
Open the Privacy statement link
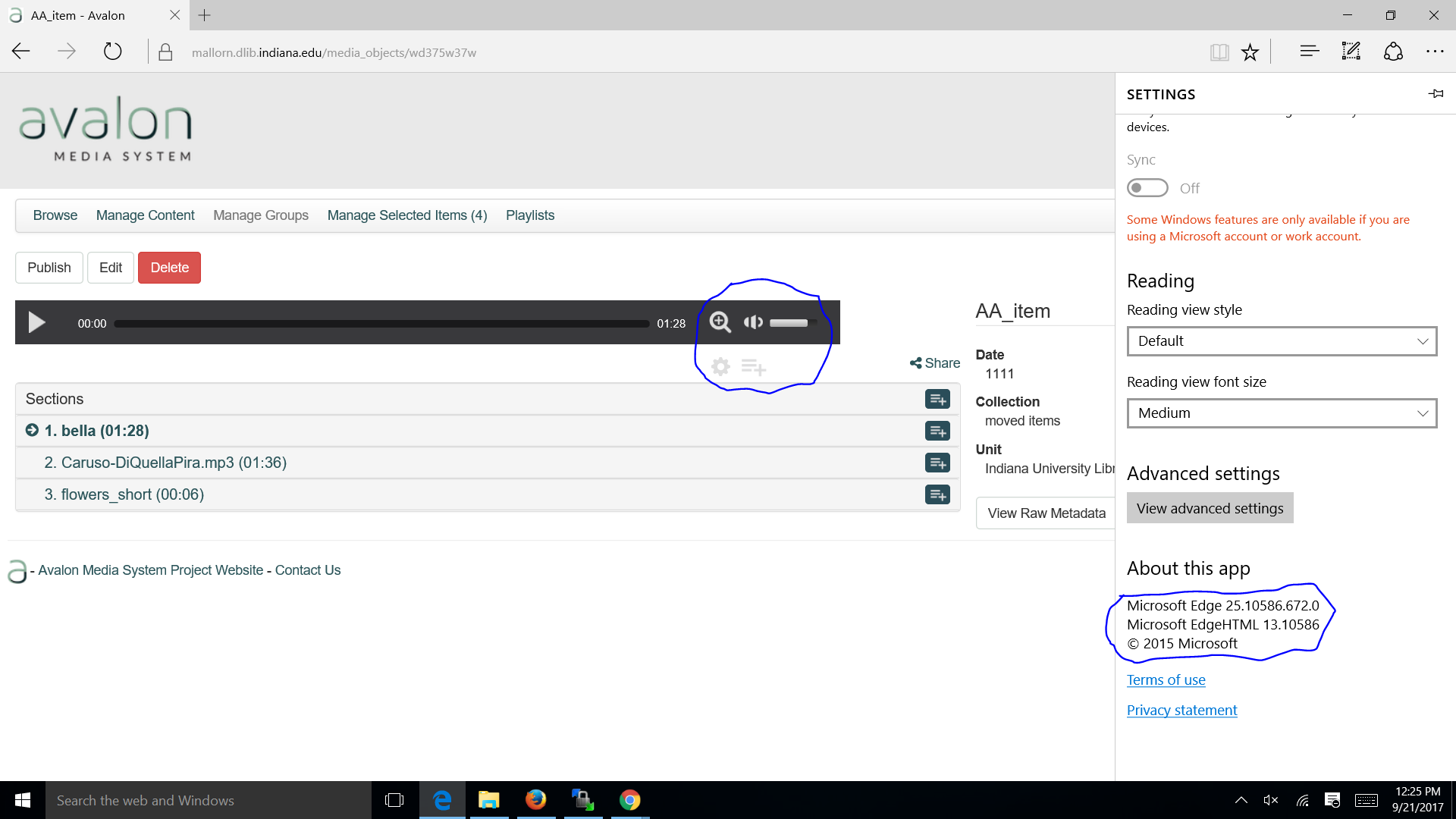(1181, 710)
